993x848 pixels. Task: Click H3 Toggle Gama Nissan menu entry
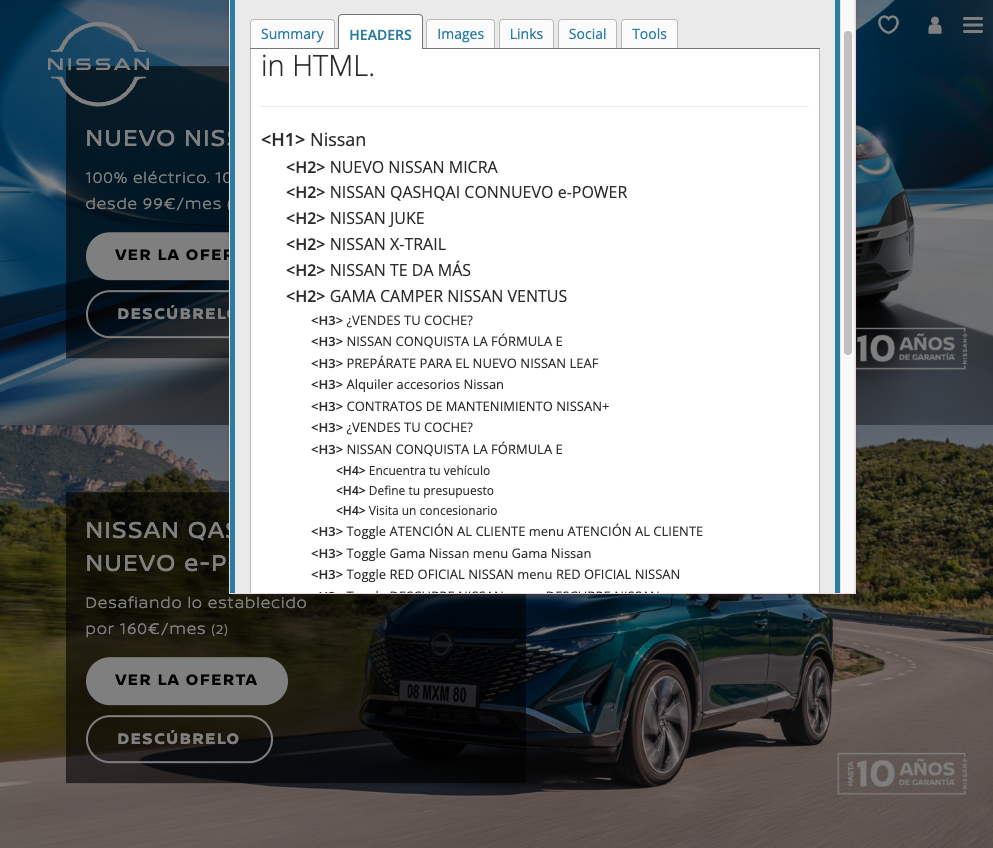coord(452,553)
